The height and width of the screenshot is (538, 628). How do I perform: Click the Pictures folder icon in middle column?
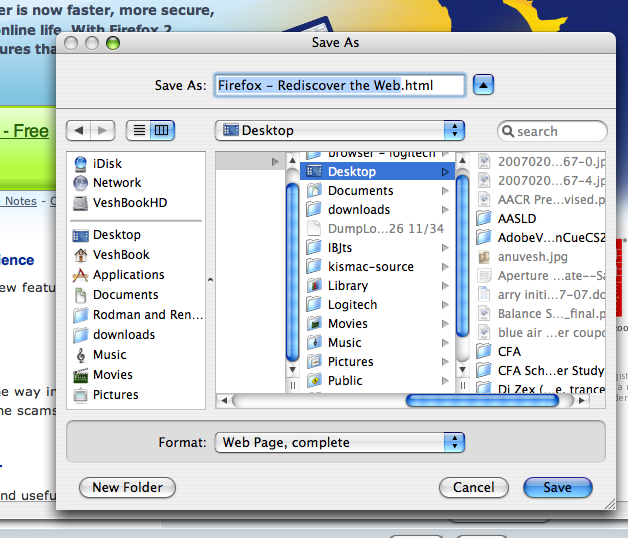pyautogui.click(x=314, y=362)
